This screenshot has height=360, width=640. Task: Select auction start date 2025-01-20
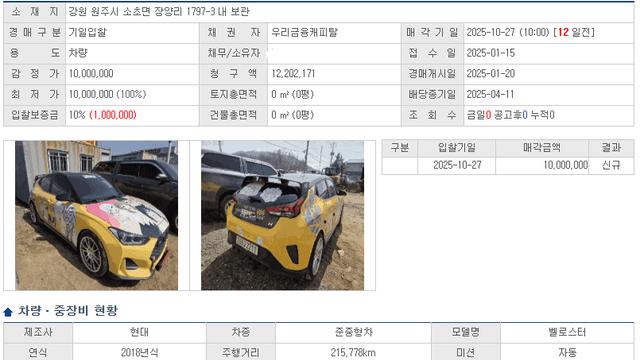coord(491,74)
